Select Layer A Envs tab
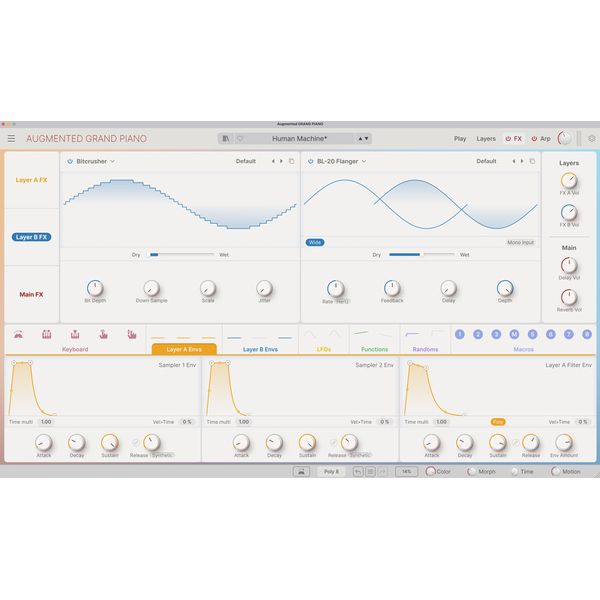This screenshot has height=600, width=600. click(184, 349)
